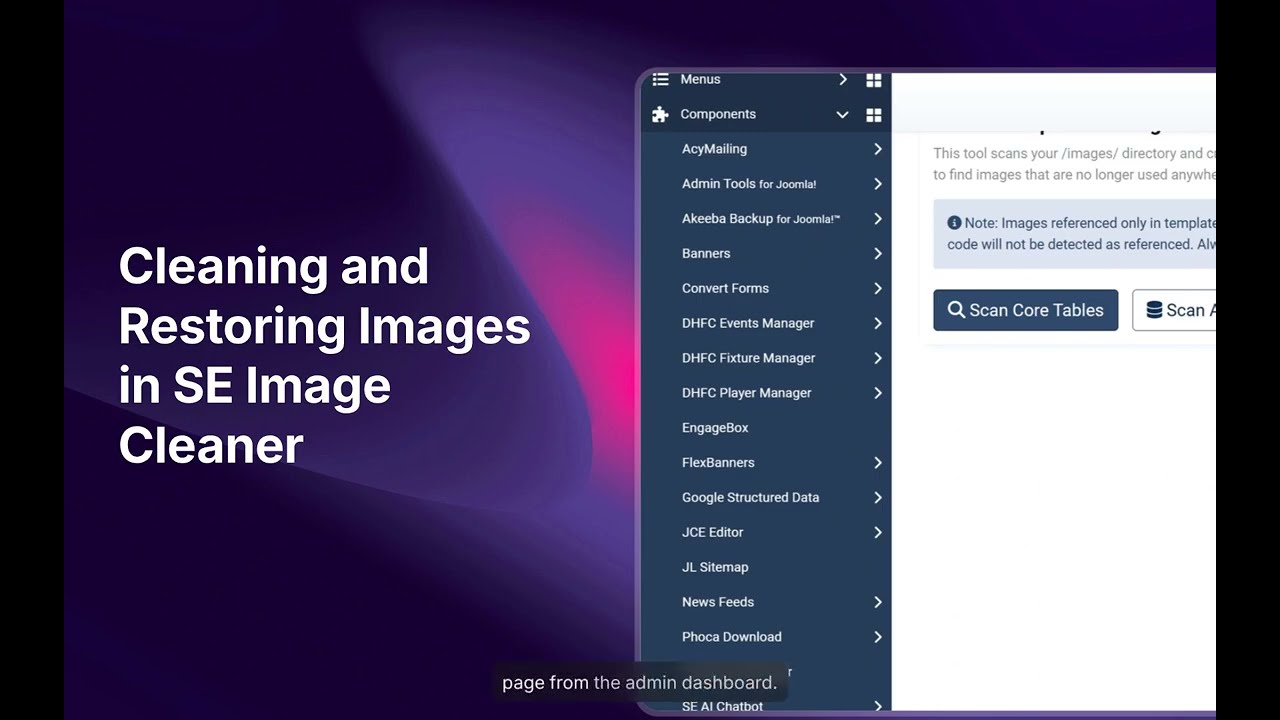
Task: Expand the Banners submenu arrow
Action: pyautogui.click(x=877, y=254)
